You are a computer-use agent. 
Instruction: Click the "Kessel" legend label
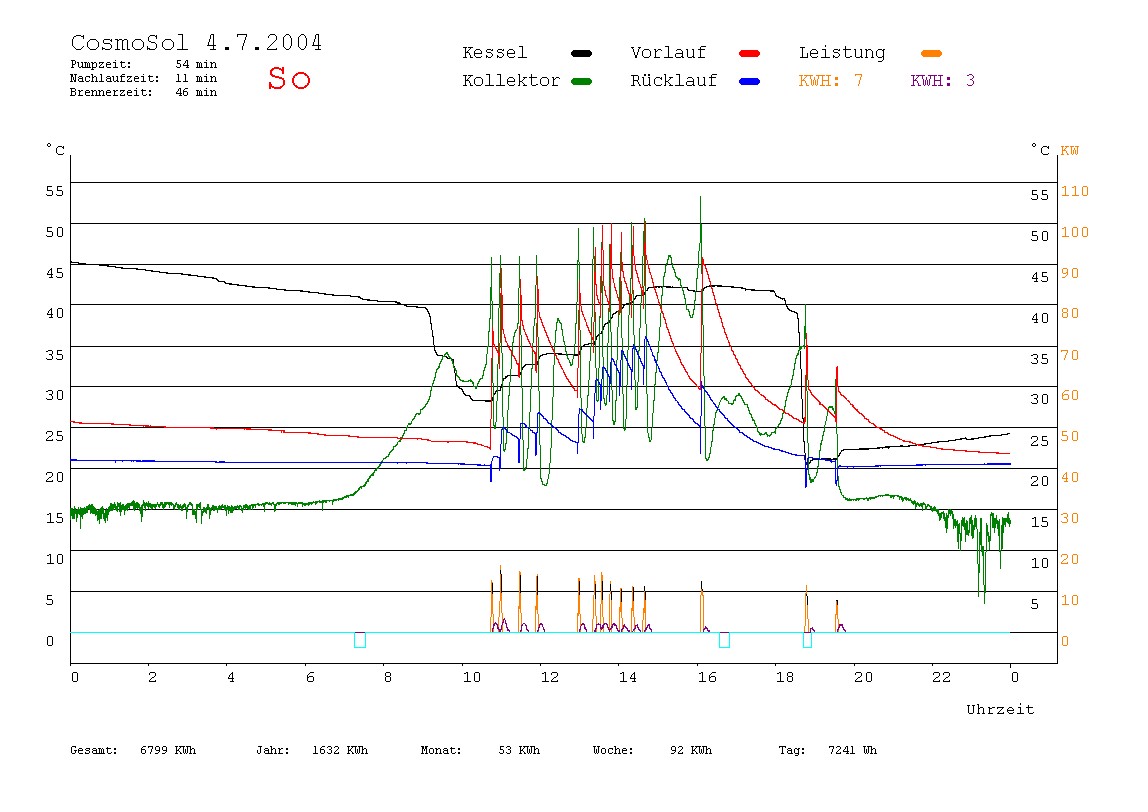tap(494, 53)
